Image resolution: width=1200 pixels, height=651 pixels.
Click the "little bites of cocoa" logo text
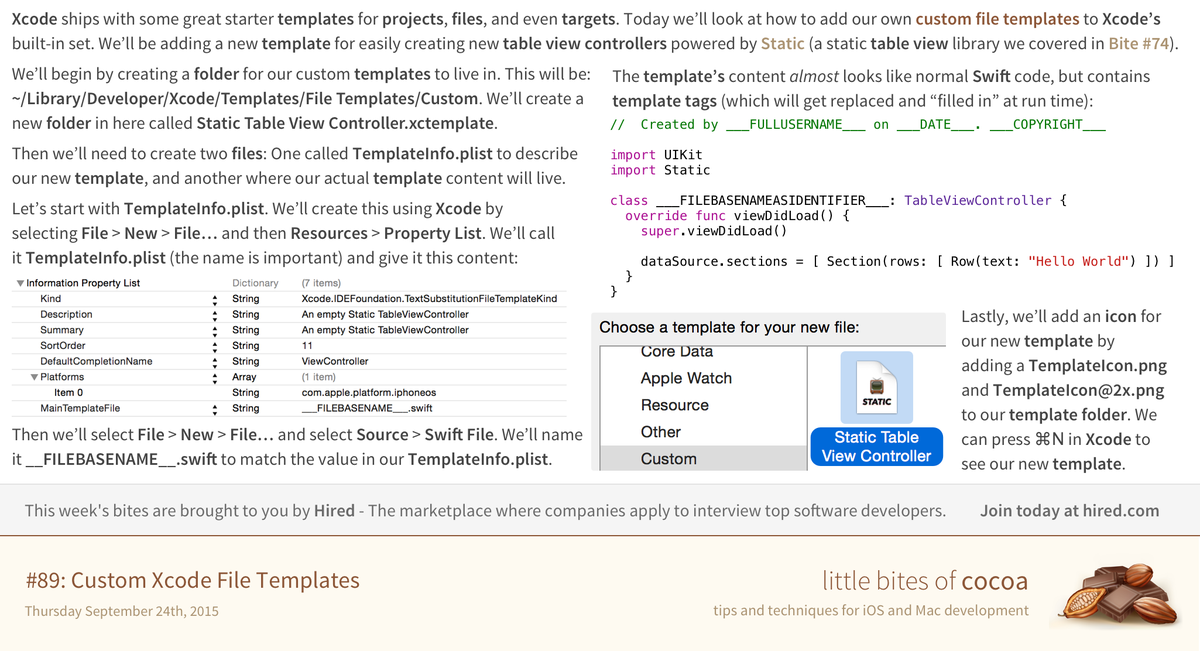pyautogui.click(x=925, y=580)
